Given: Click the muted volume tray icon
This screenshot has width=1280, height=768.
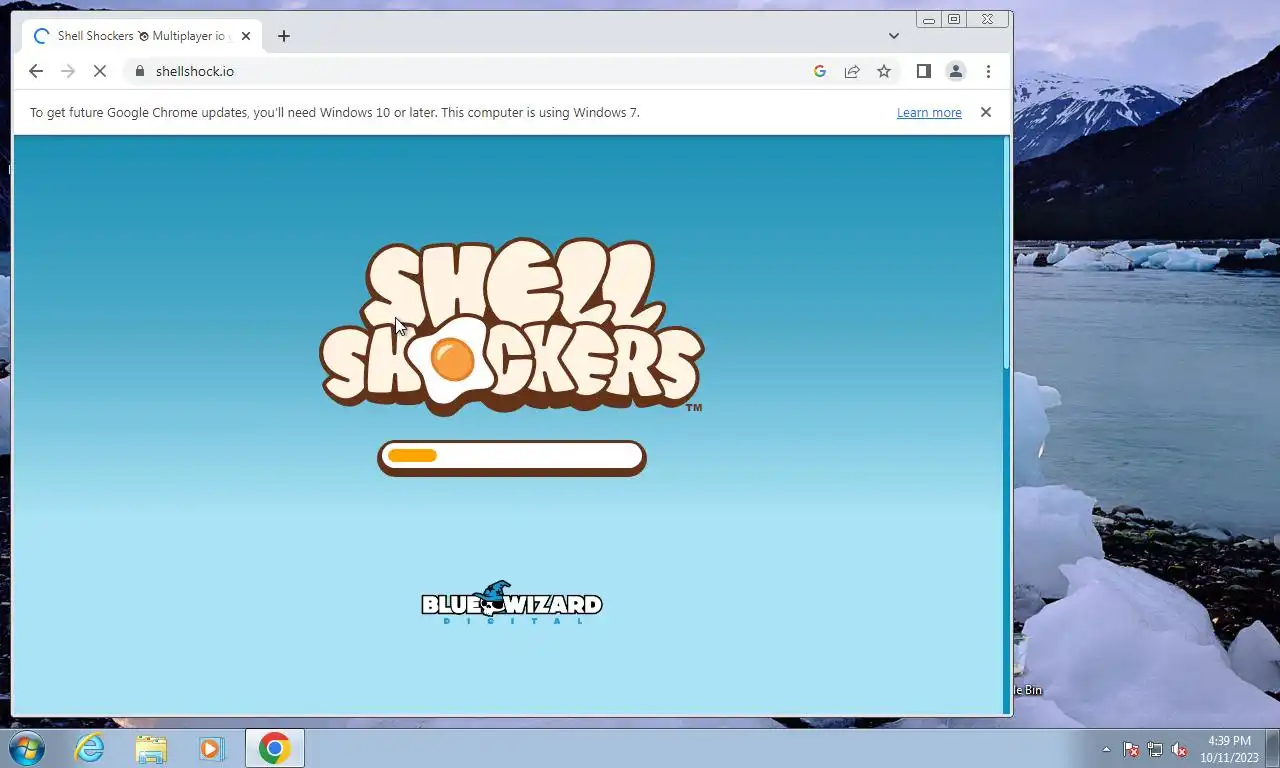Looking at the screenshot, I should (1179, 749).
